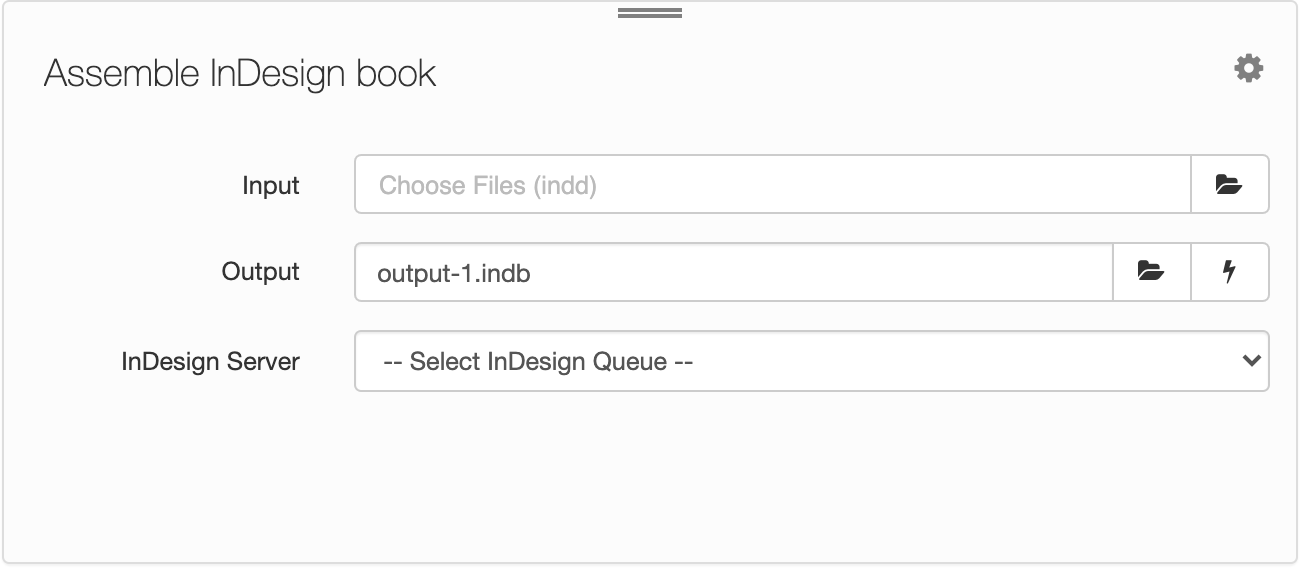This screenshot has height=568, width=1300.
Task: Click the InDesign Server label
Action: pyautogui.click(x=211, y=361)
